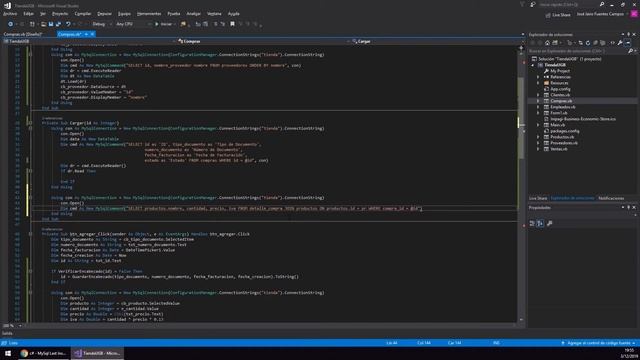The image size is (640, 360).
Task: Expand Clientes.vb node
Action: pyautogui.click(x=538, y=95)
